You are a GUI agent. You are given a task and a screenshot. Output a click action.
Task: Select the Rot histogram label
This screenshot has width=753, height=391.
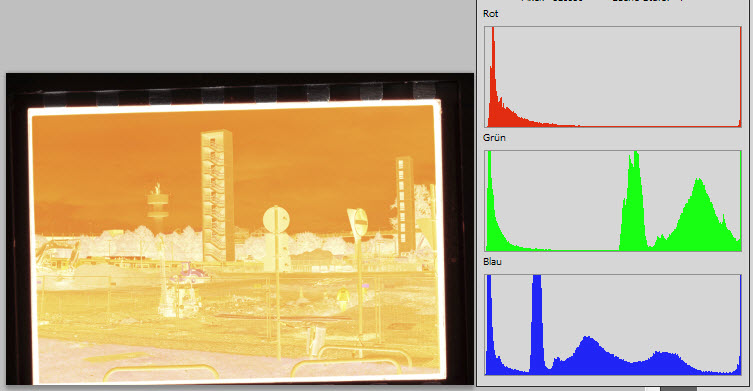tap(490, 13)
